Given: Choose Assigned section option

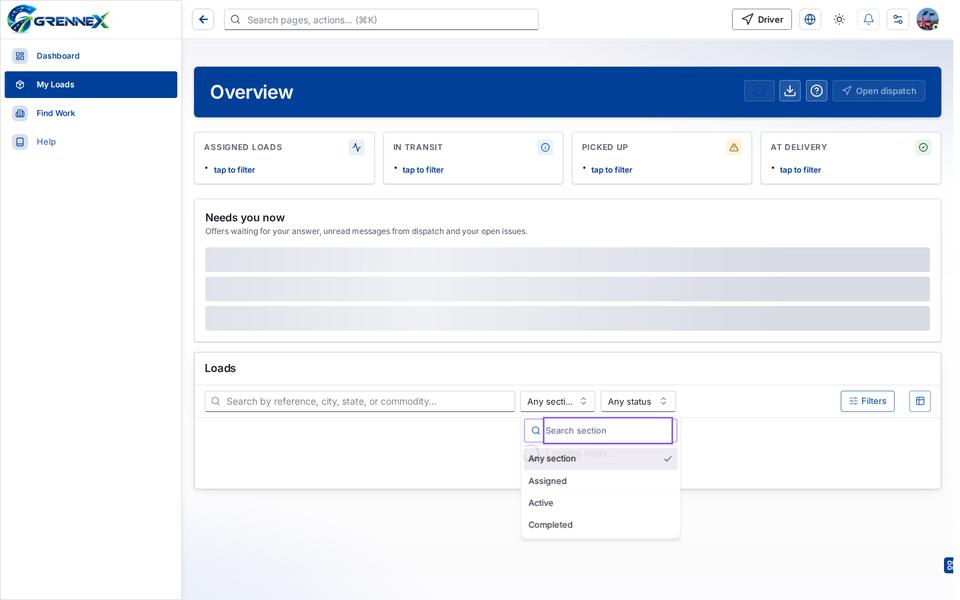Looking at the screenshot, I should point(600,481).
